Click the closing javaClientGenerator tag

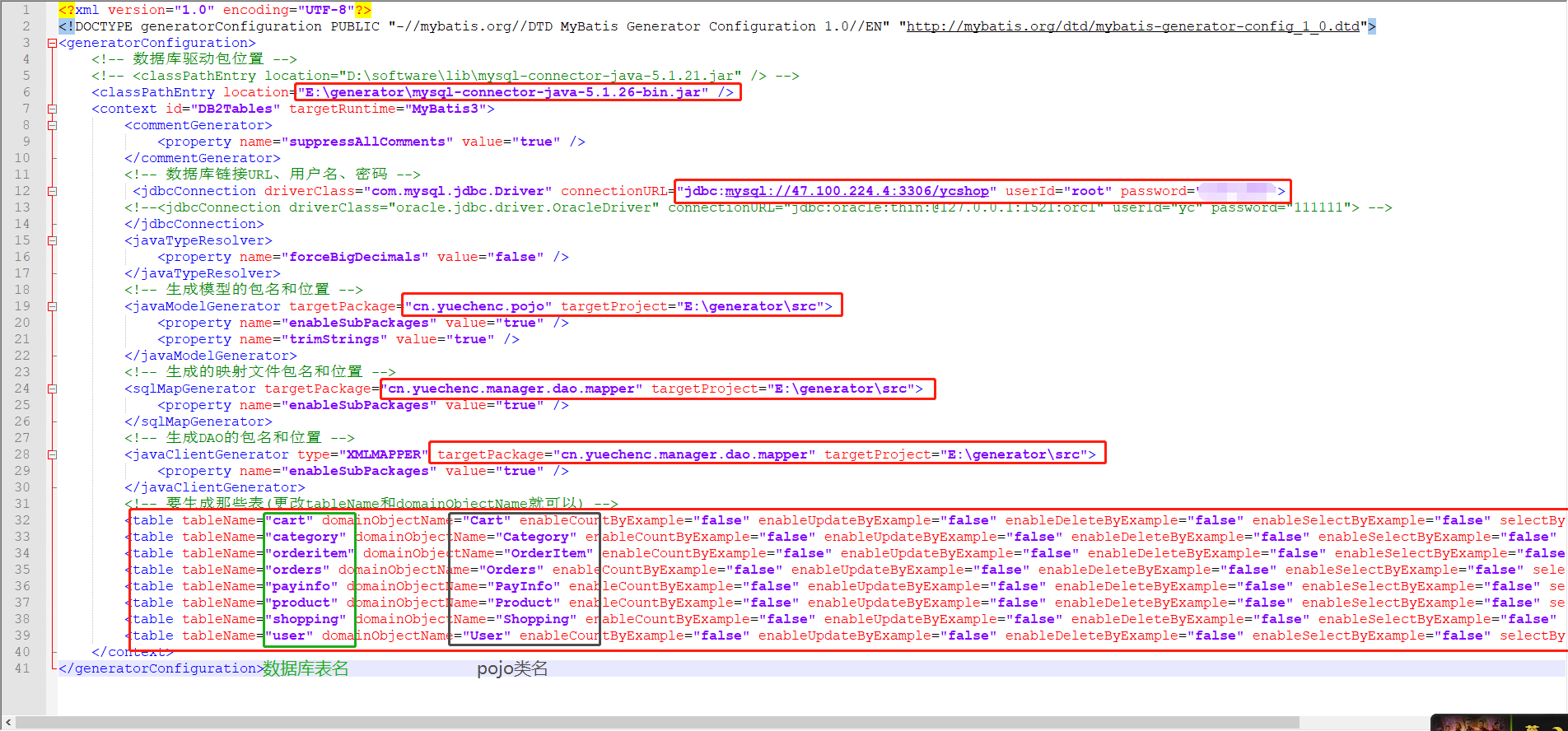tap(215, 487)
